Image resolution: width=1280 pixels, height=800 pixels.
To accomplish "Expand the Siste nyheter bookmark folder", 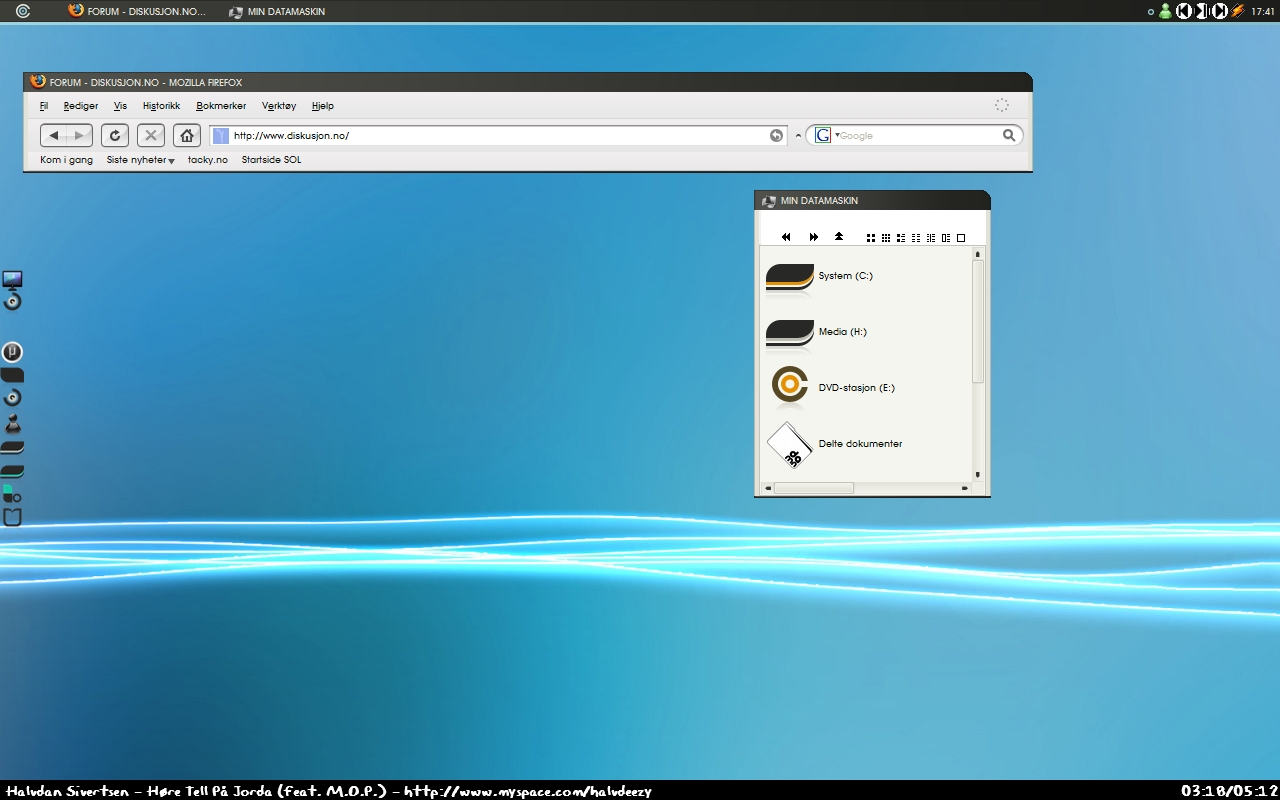I will click(140, 160).
